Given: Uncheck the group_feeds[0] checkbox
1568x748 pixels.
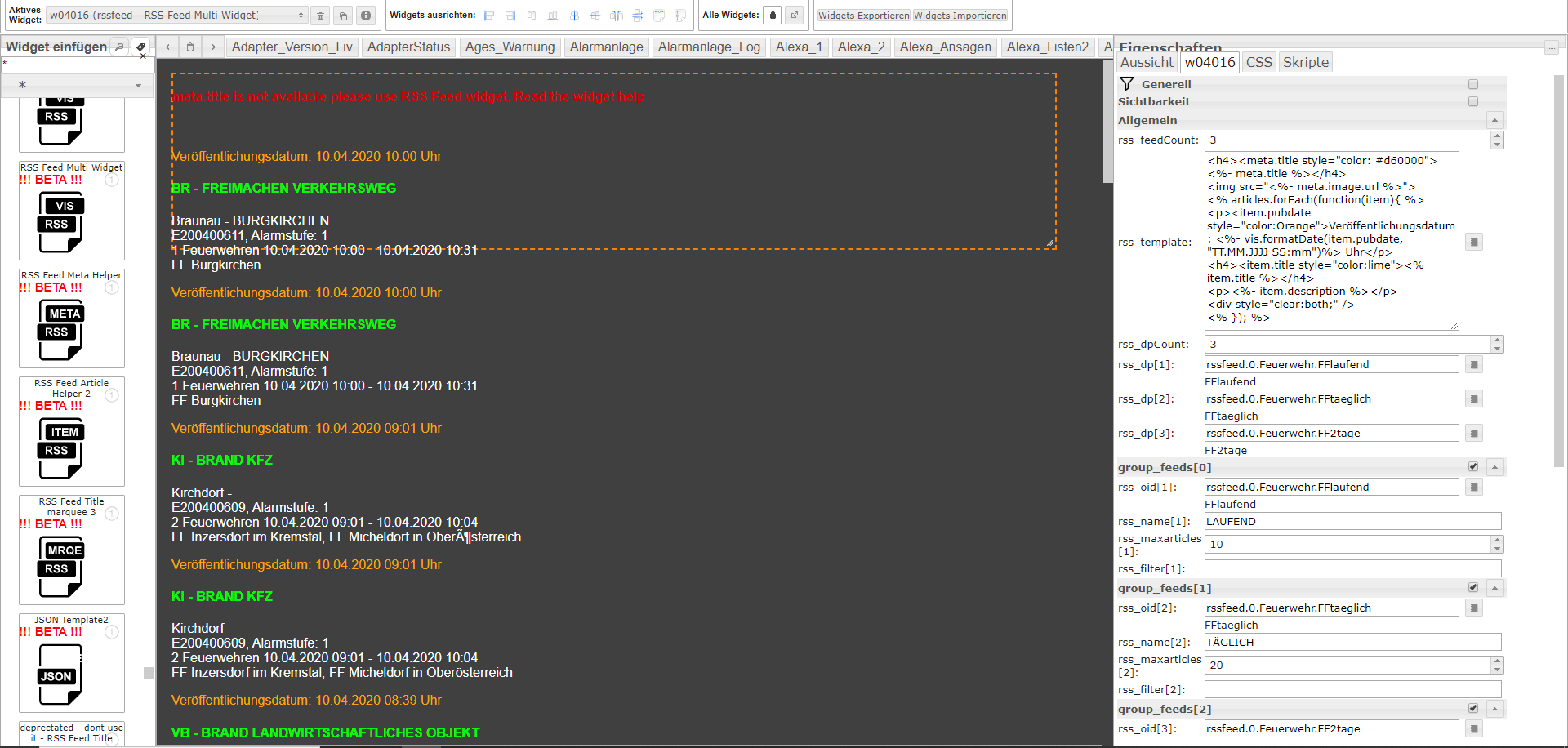Looking at the screenshot, I should click(x=1473, y=467).
